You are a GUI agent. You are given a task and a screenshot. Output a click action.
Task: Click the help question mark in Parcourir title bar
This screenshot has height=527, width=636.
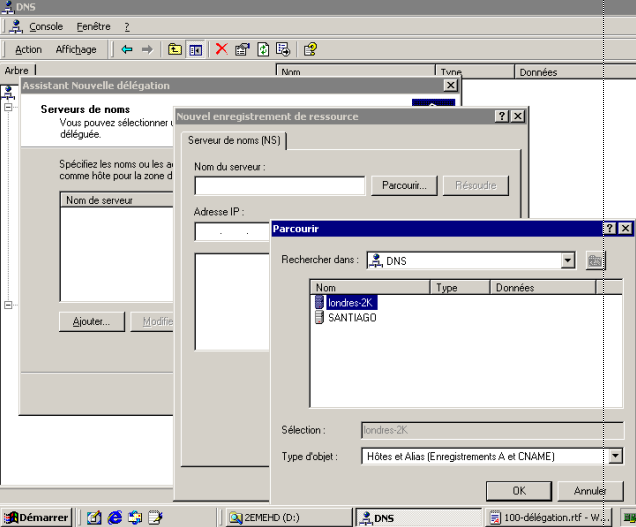[609, 229]
